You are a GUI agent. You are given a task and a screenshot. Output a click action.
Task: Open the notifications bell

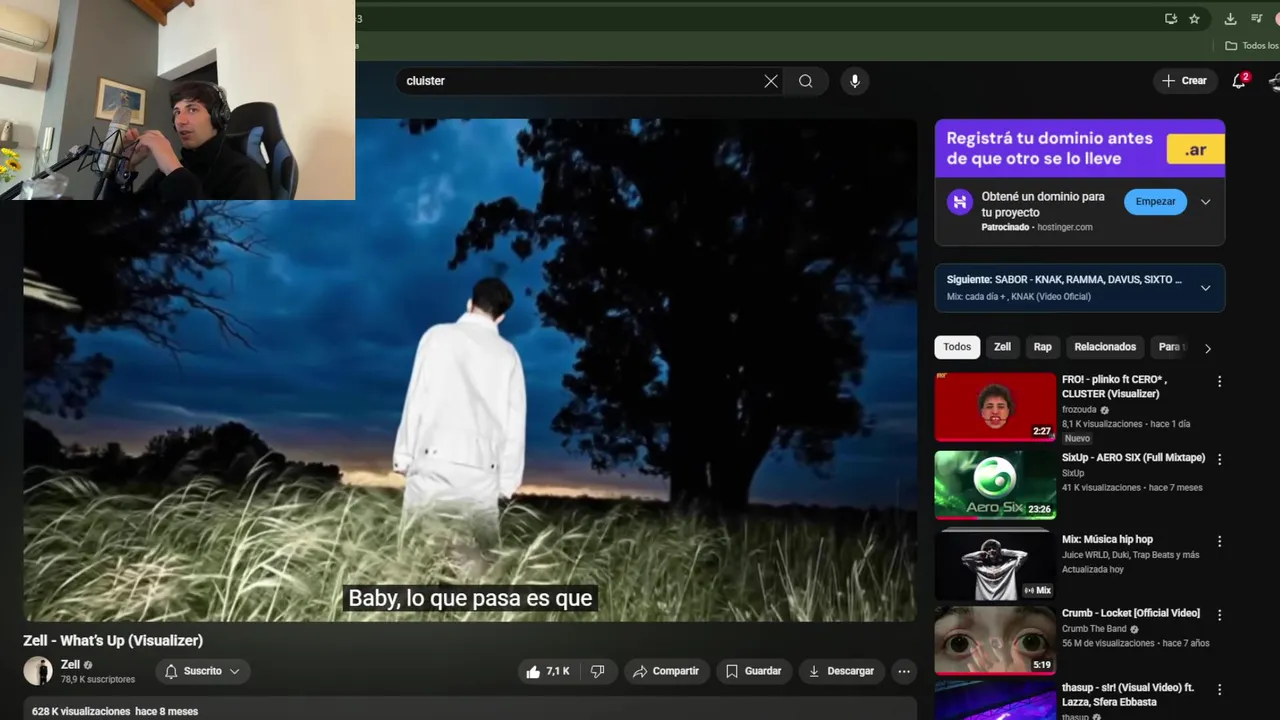(1239, 81)
